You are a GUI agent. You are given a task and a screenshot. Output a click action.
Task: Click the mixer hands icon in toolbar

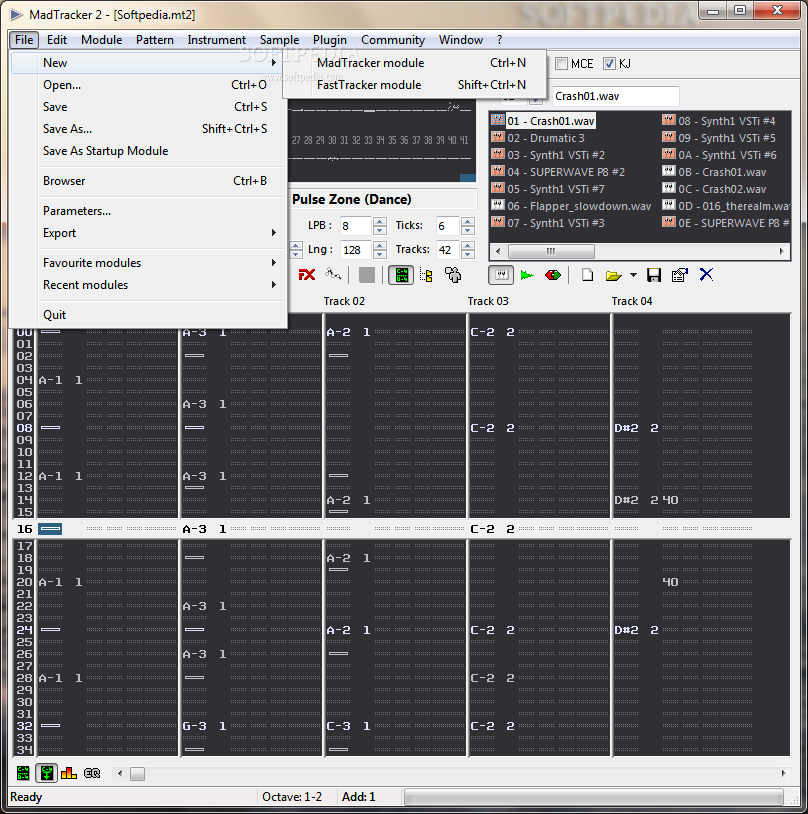(x=453, y=275)
